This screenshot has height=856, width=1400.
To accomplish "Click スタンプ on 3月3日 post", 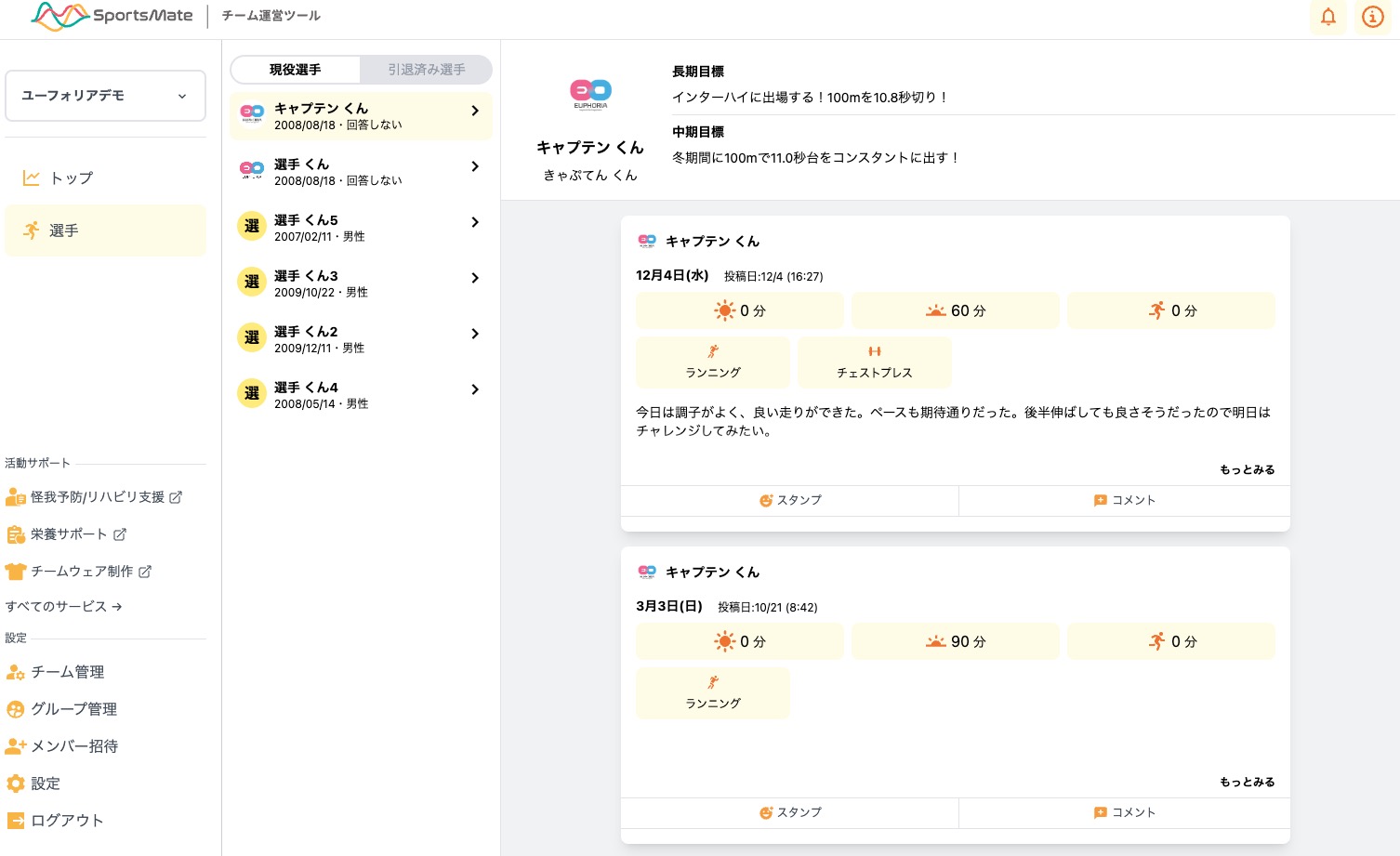I will pos(790,812).
